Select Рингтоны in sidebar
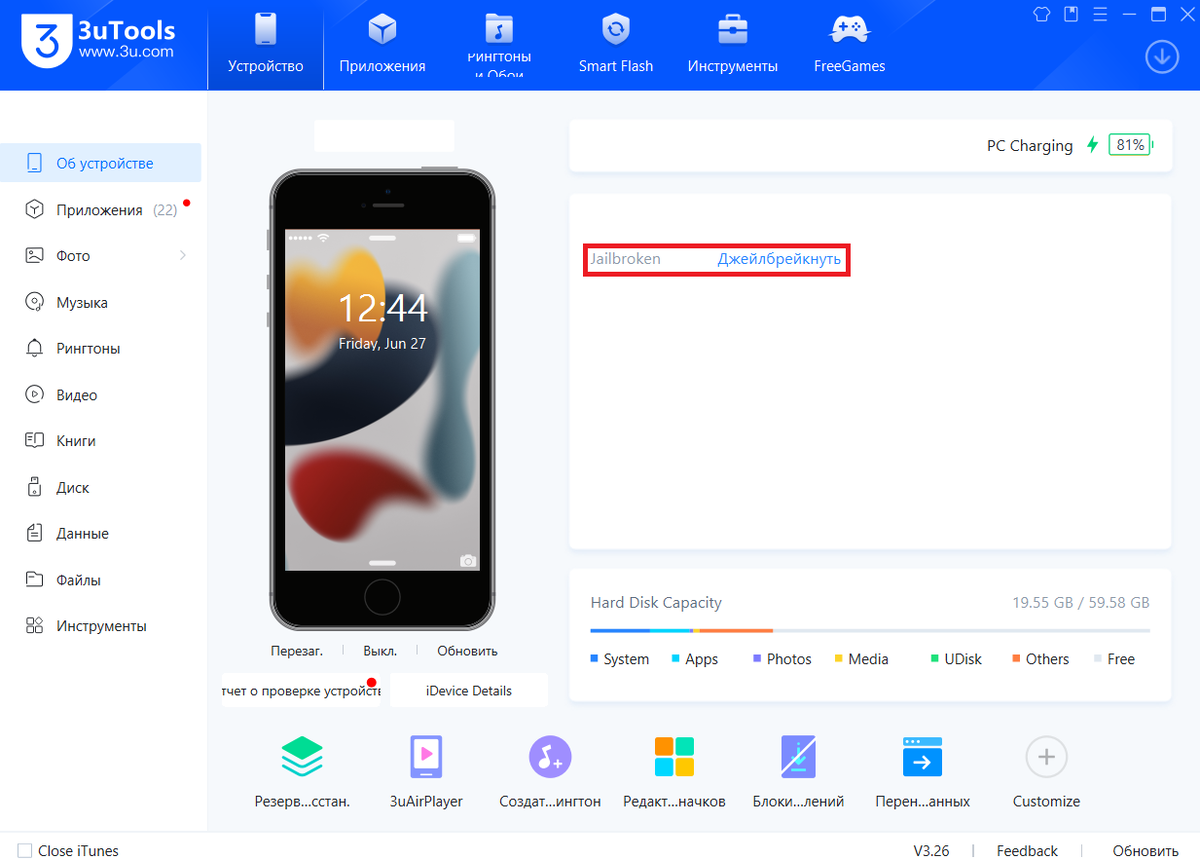This screenshot has width=1200, height=860. pos(100,349)
